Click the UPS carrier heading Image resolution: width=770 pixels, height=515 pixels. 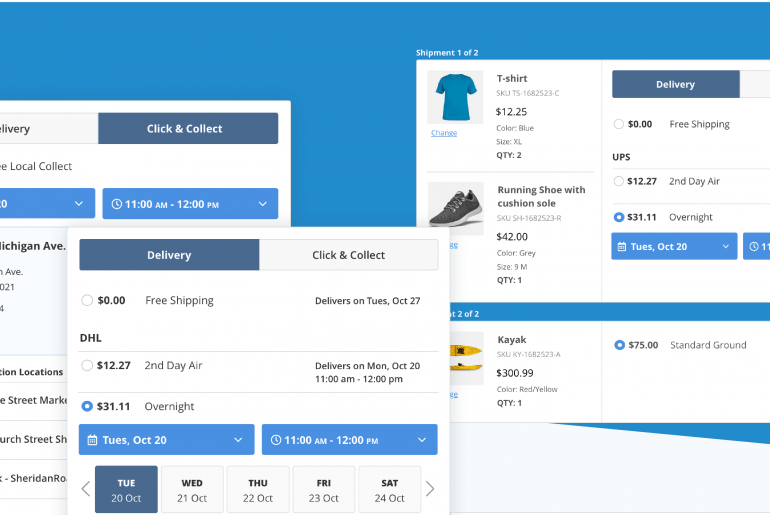[x=621, y=157]
